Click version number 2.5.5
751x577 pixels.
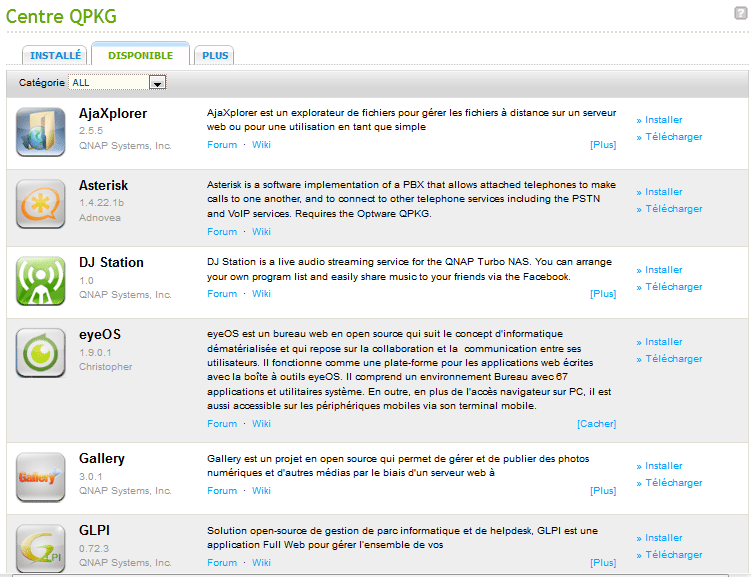(x=91, y=130)
